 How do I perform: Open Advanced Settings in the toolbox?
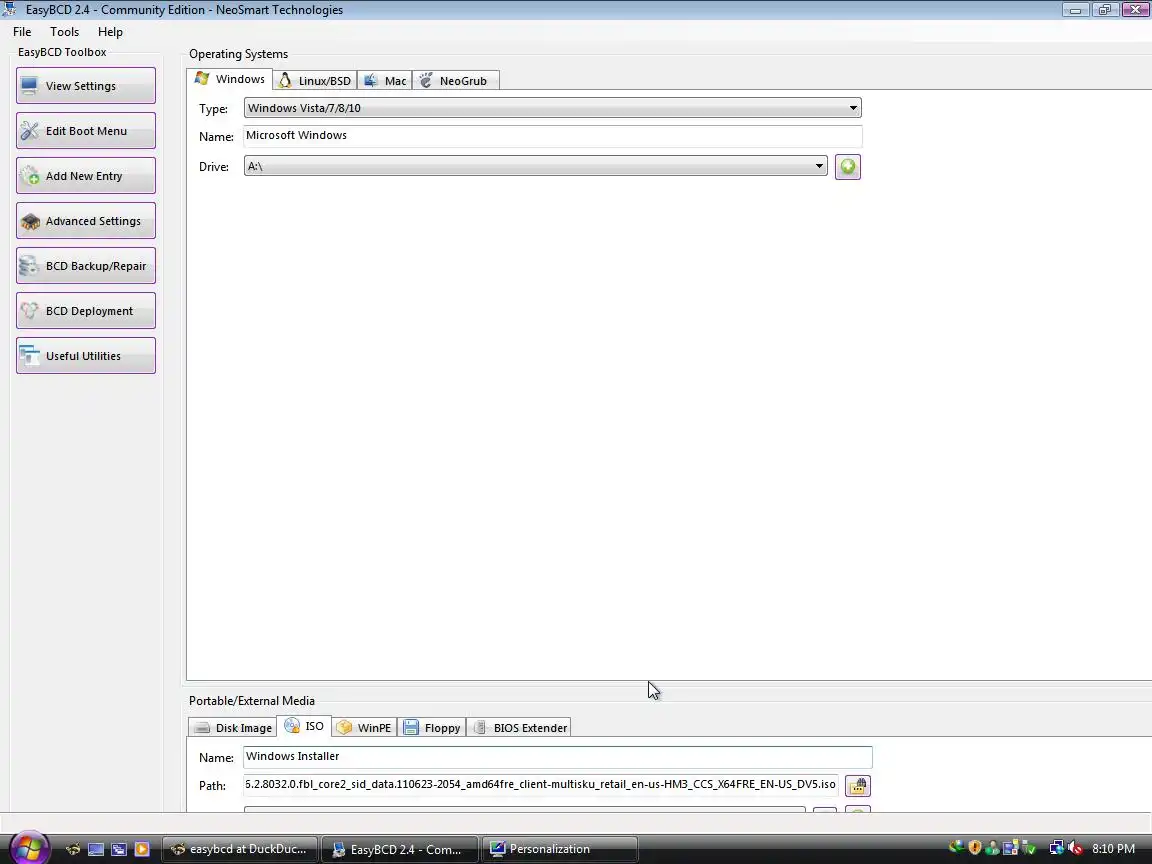pyautogui.click(x=86, y=220)
